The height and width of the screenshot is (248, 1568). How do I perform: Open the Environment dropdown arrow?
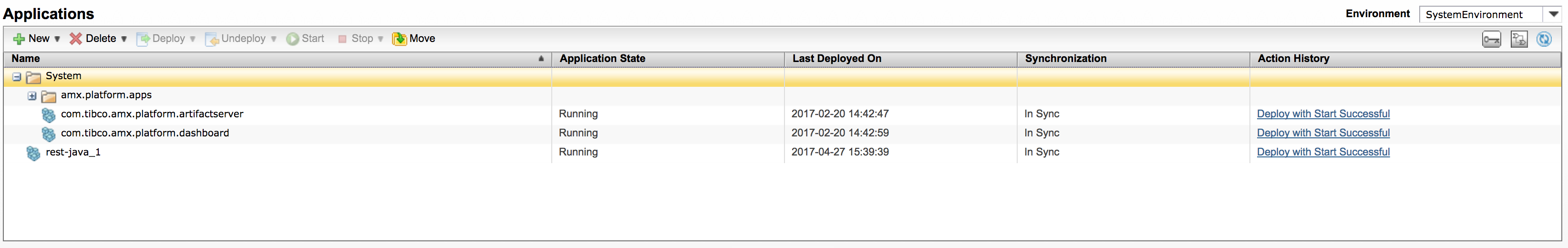[x=1553, y=14]
